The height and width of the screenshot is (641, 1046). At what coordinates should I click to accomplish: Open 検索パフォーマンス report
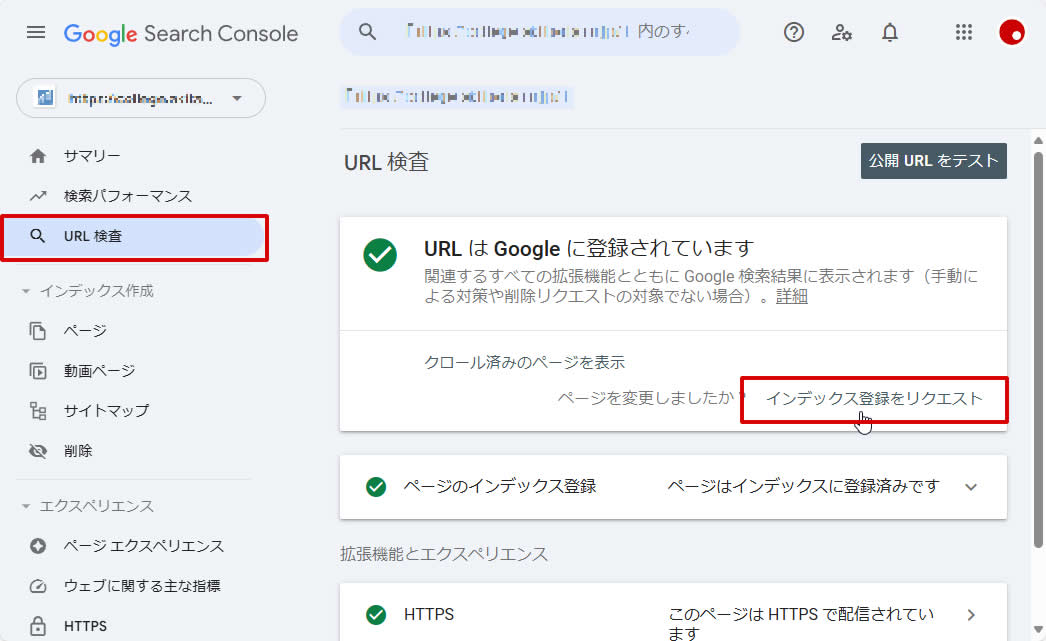(127, 196)
